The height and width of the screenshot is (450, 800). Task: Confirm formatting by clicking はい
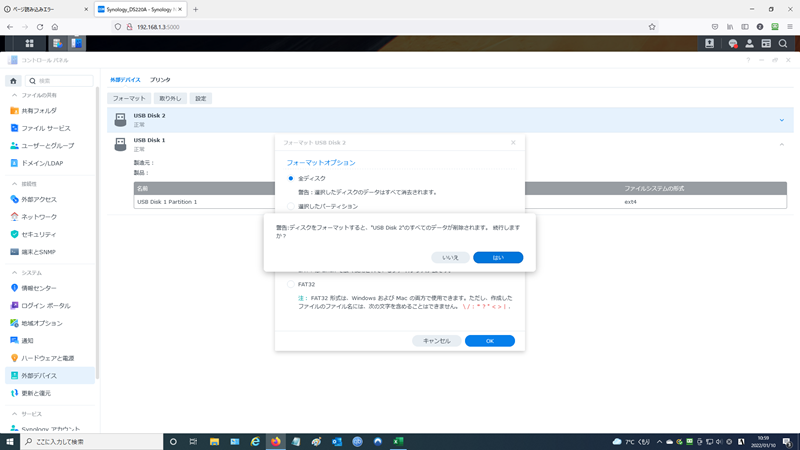click(x=498, y=258)
